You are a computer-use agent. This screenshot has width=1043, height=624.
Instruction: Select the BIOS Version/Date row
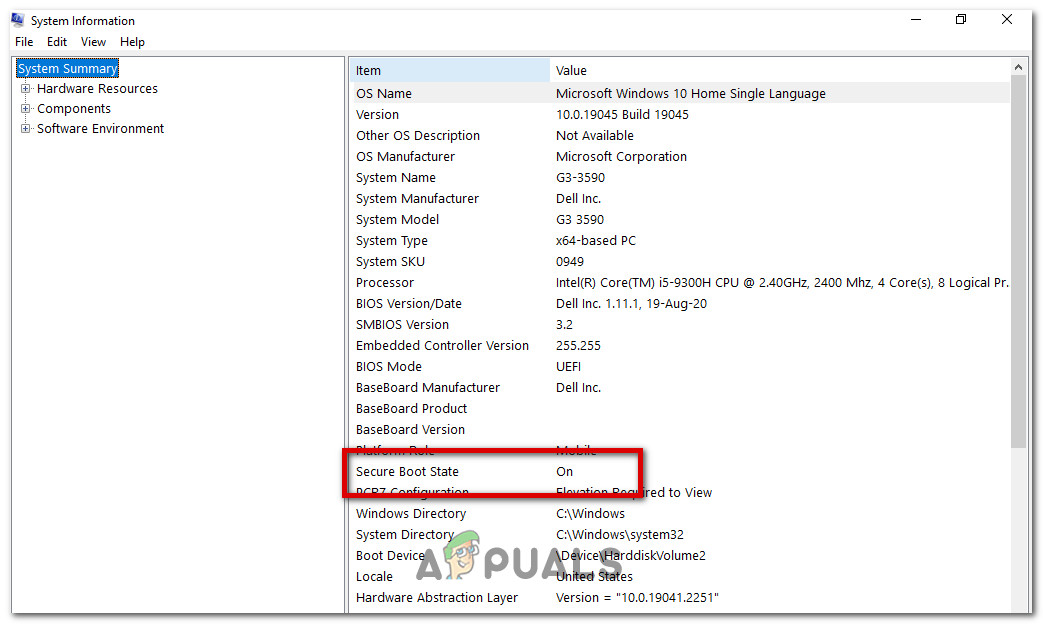pyautogui.click(x=680, y=304)
